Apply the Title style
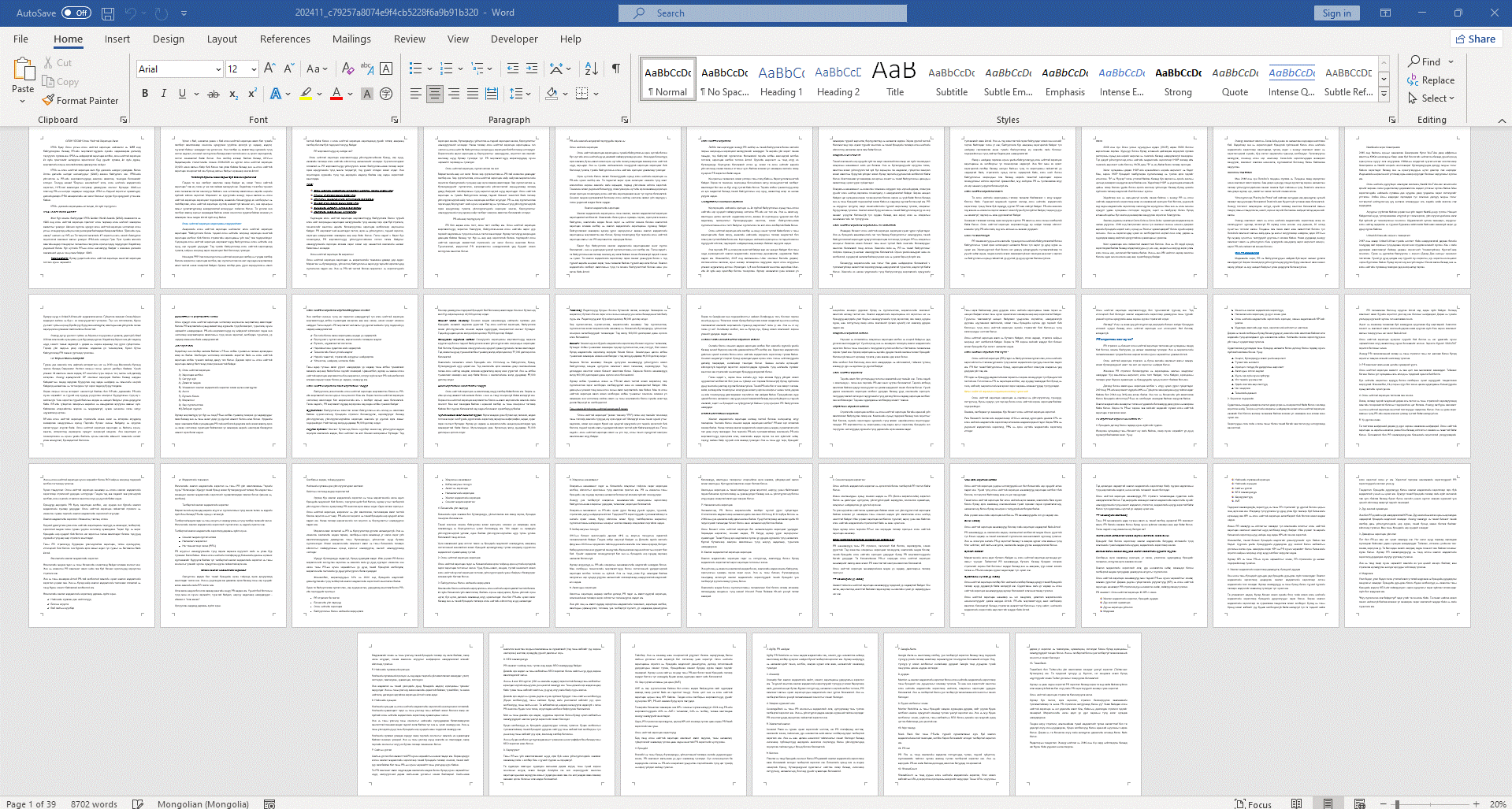 (895, 80)
